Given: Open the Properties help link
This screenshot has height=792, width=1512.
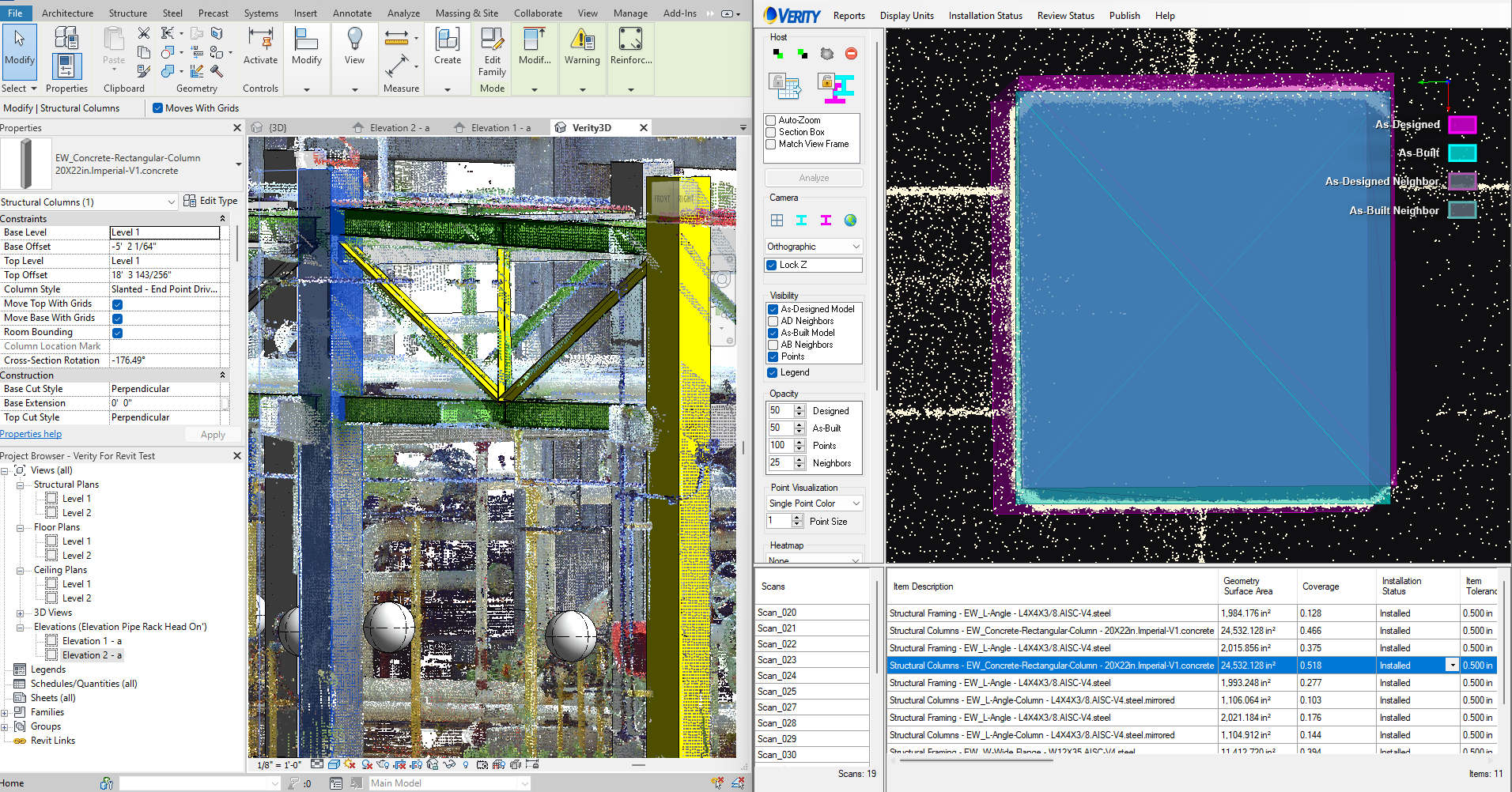Looking at the screenshot, I should tap(31, 433).
